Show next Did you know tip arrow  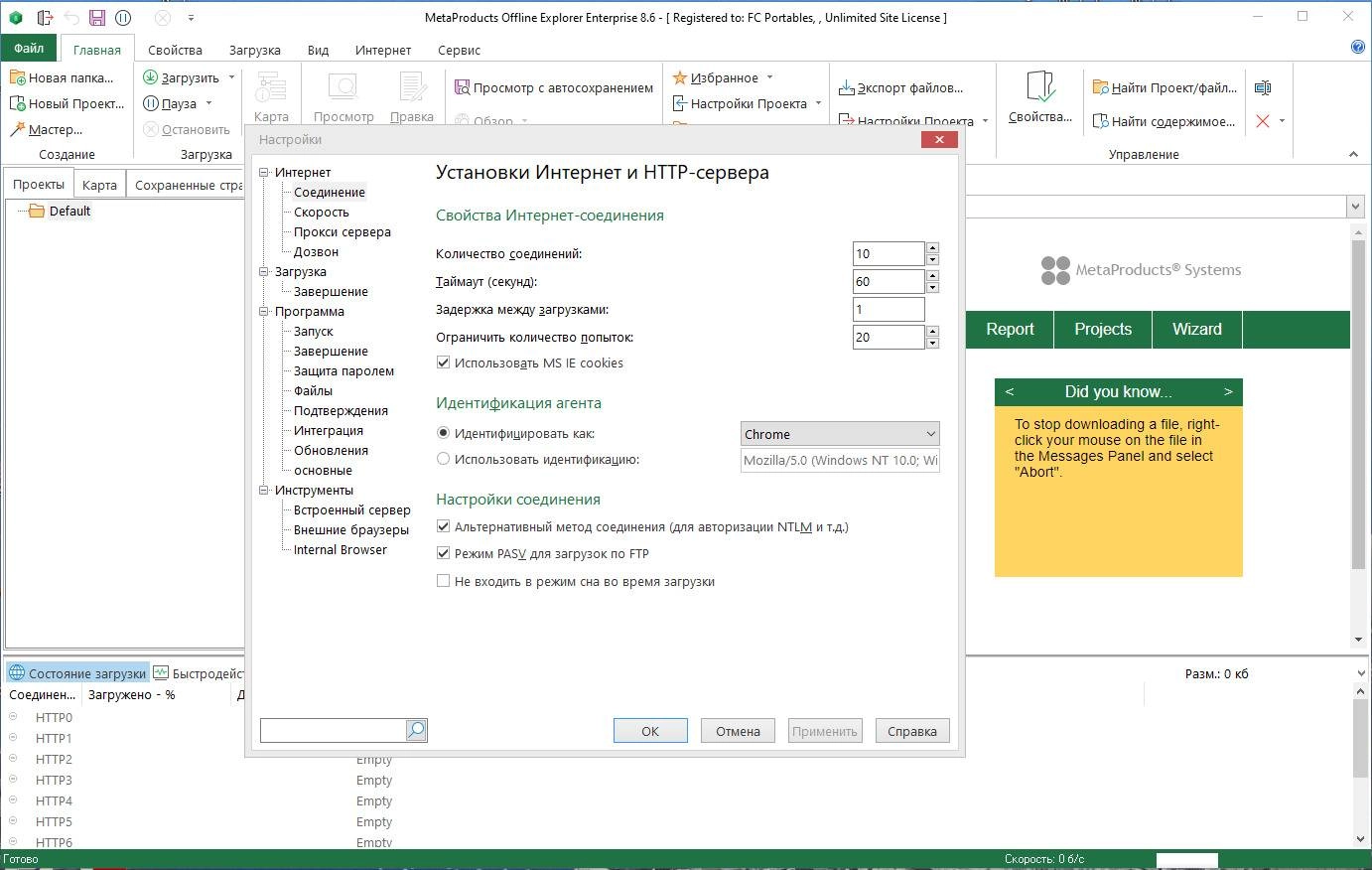coord(1228,391)
